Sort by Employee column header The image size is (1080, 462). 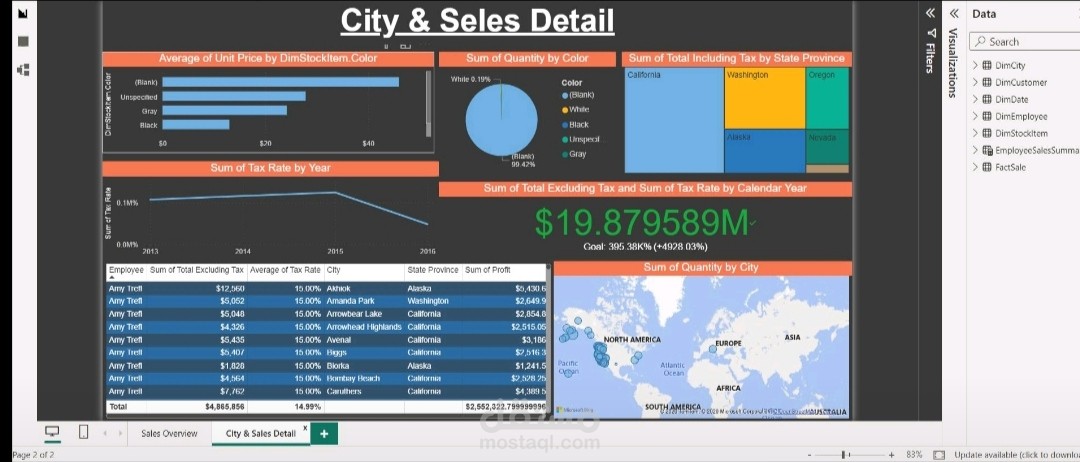(x=126, y=271)
